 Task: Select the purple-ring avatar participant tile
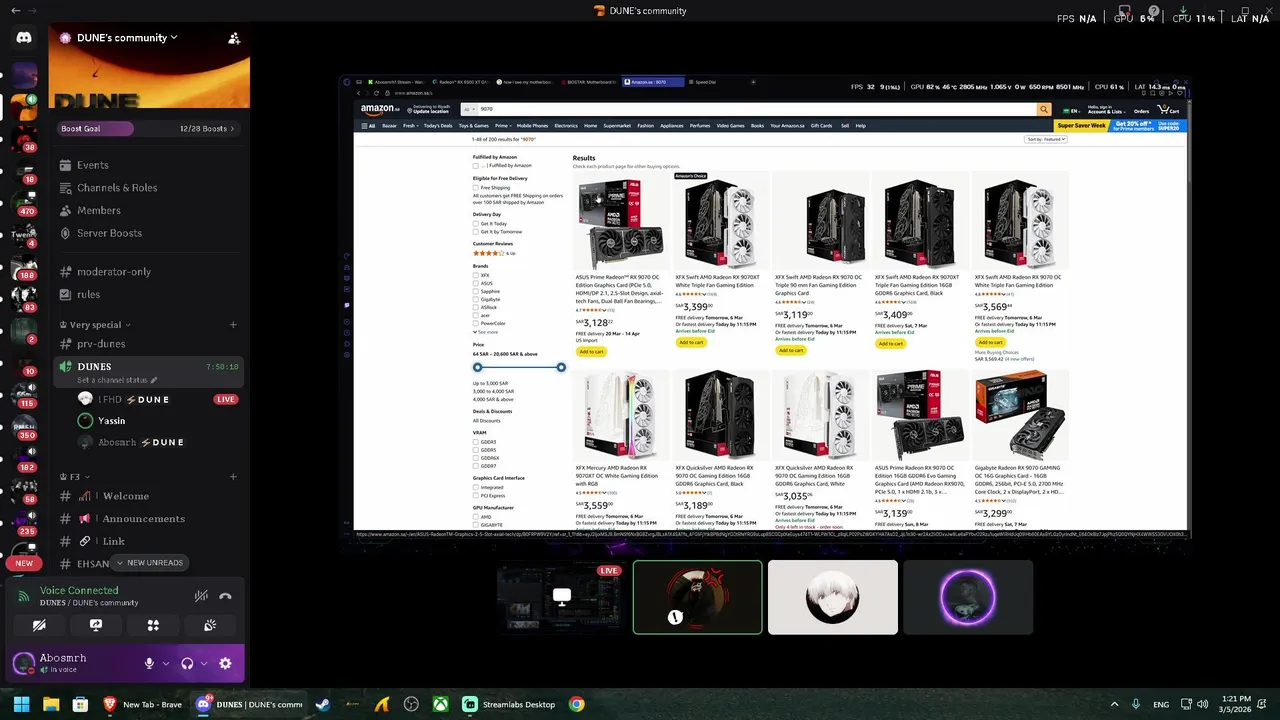(x=968, y=597)
